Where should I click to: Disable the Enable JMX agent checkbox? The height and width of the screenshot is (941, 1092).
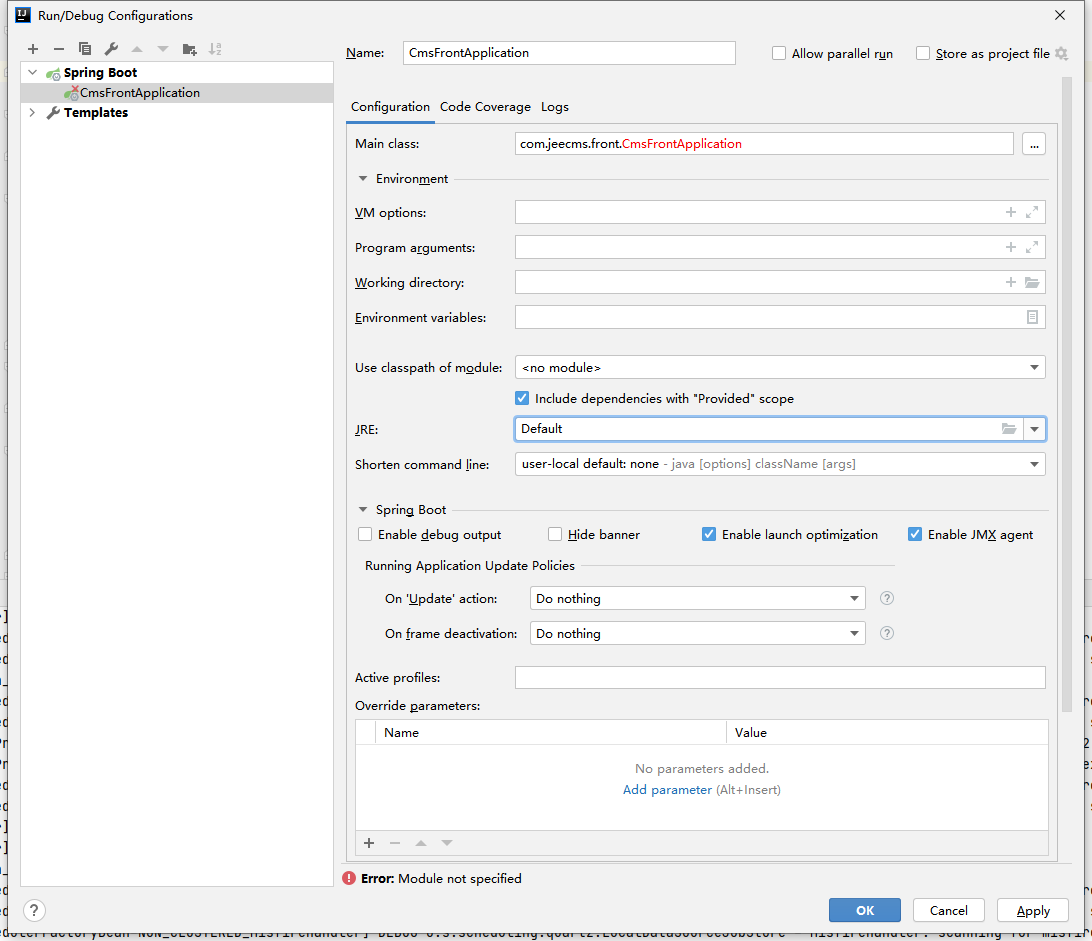click(x=915, y=535)
